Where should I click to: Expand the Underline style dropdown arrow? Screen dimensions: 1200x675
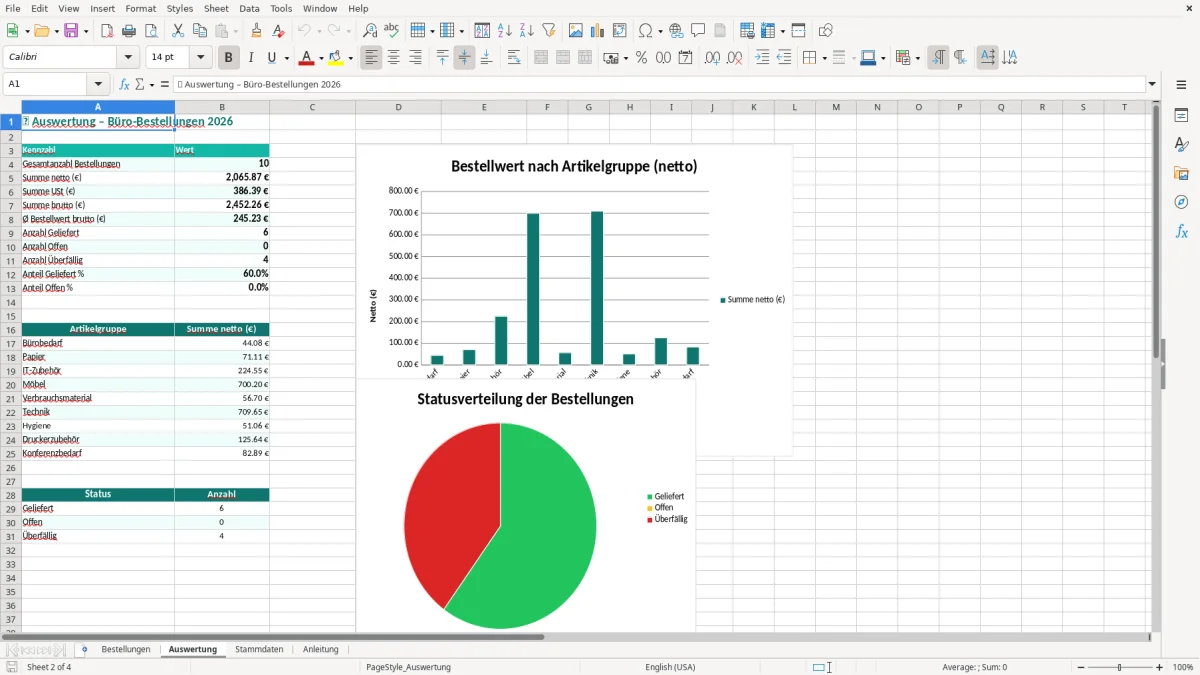tap(286, 58)
